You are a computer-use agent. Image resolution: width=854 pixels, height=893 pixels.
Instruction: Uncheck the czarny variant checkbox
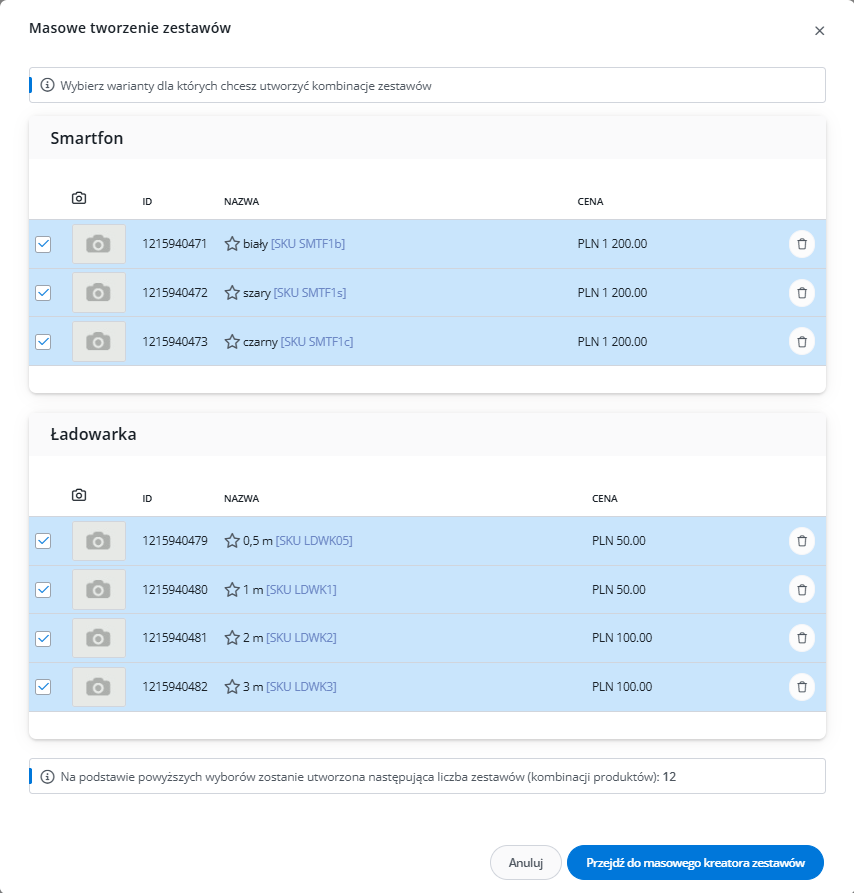click(43, 342)
